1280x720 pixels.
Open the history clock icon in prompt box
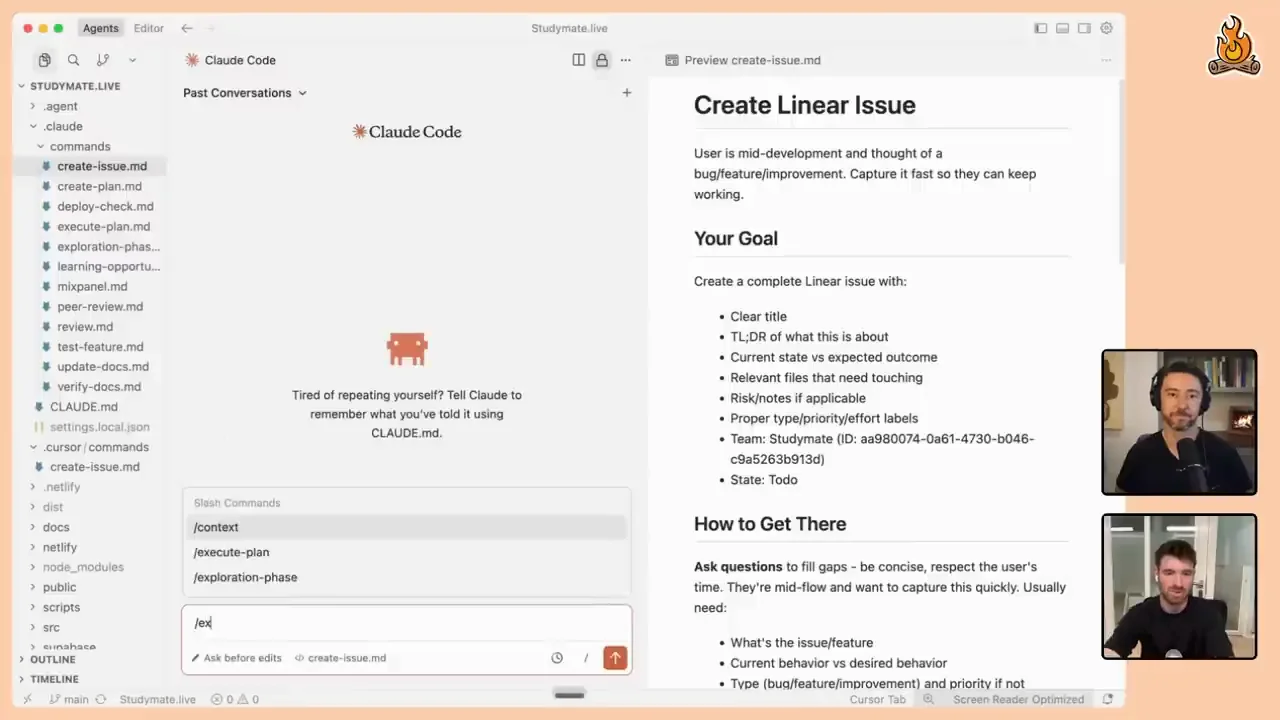pos(557,658)
